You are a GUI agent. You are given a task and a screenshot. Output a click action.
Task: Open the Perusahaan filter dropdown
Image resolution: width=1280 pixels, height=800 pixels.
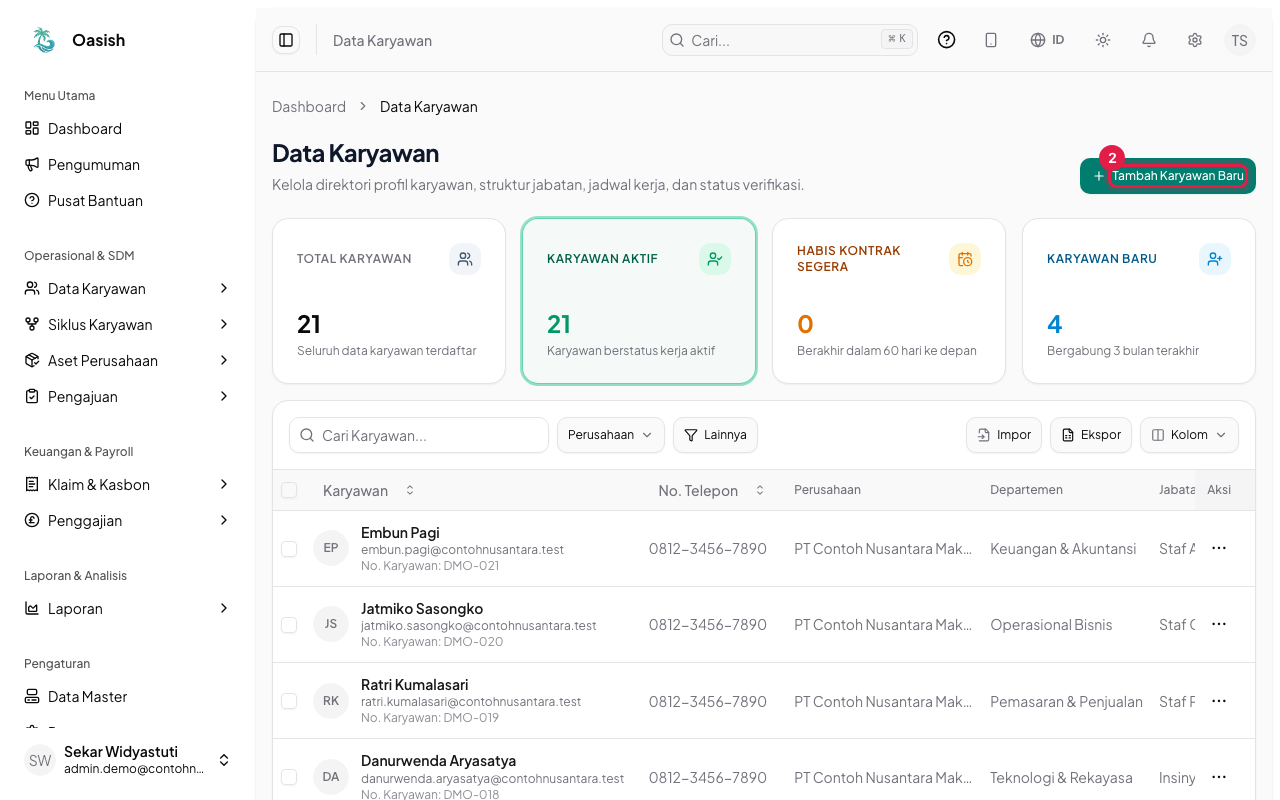611,435
